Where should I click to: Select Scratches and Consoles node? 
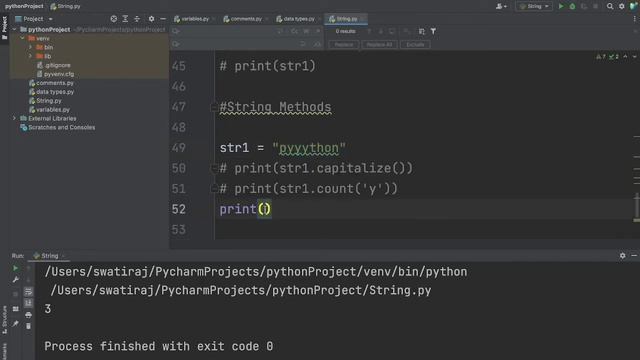58,127
